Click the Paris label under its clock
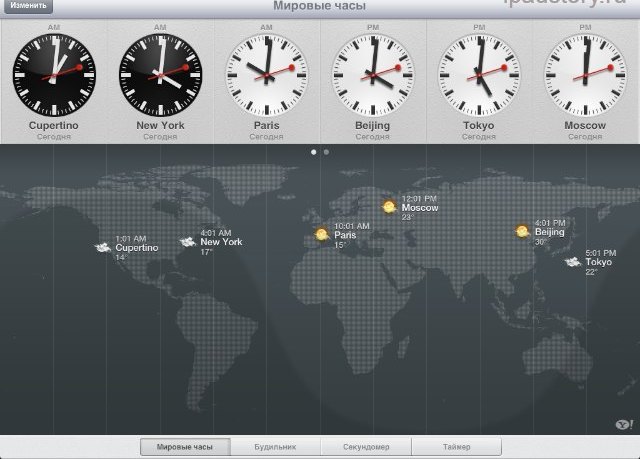 coord(267,126)
